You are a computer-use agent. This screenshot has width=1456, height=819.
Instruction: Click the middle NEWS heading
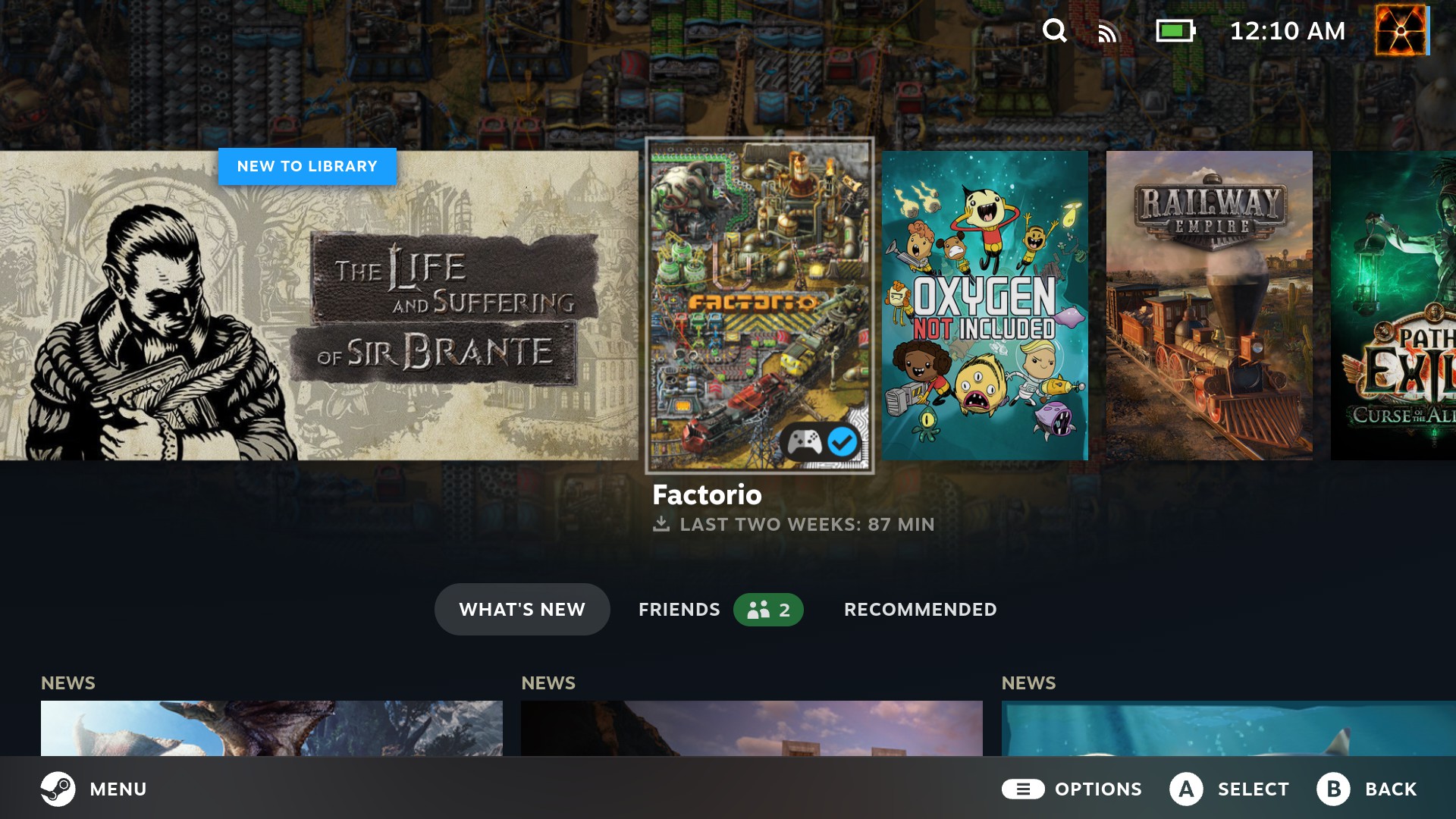tap(548, 683)
